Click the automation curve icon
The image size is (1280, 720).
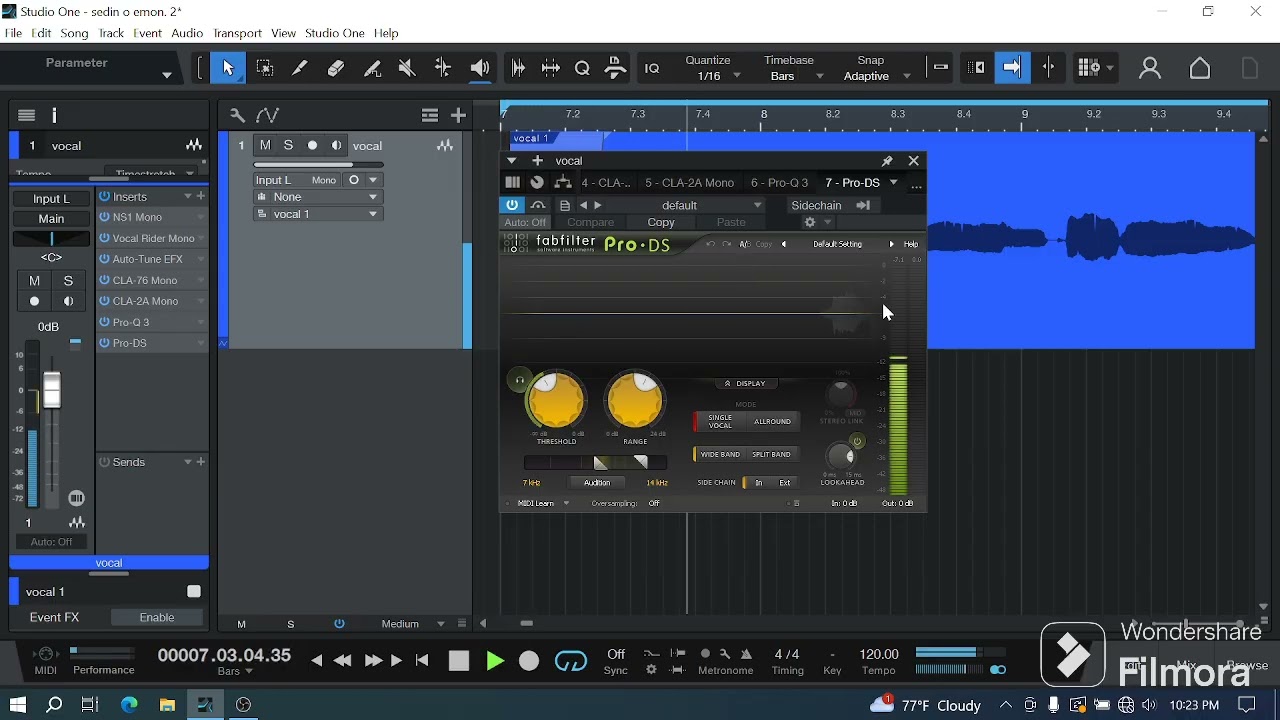click(x=268, y=116)
